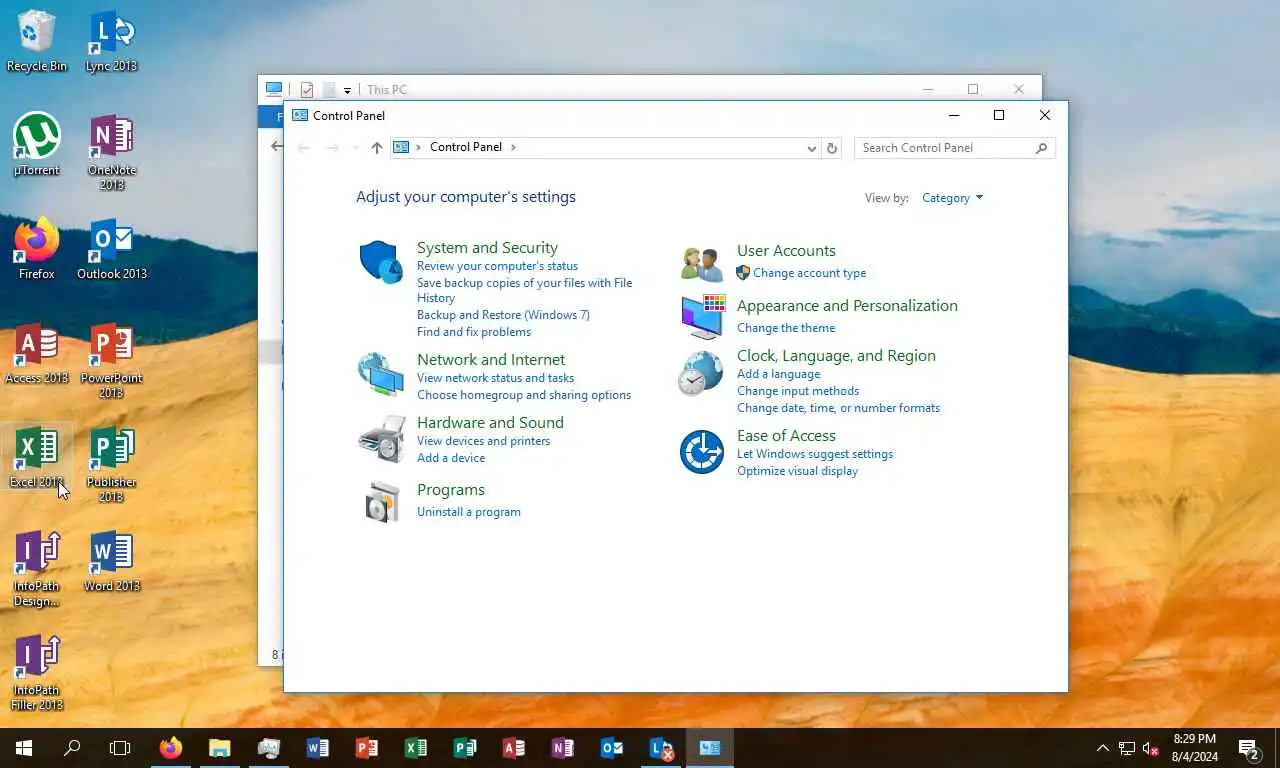Screen dimensions: 1280x768
Task: Click the Up arrow in Control Panel
Action: click(377, 147)
